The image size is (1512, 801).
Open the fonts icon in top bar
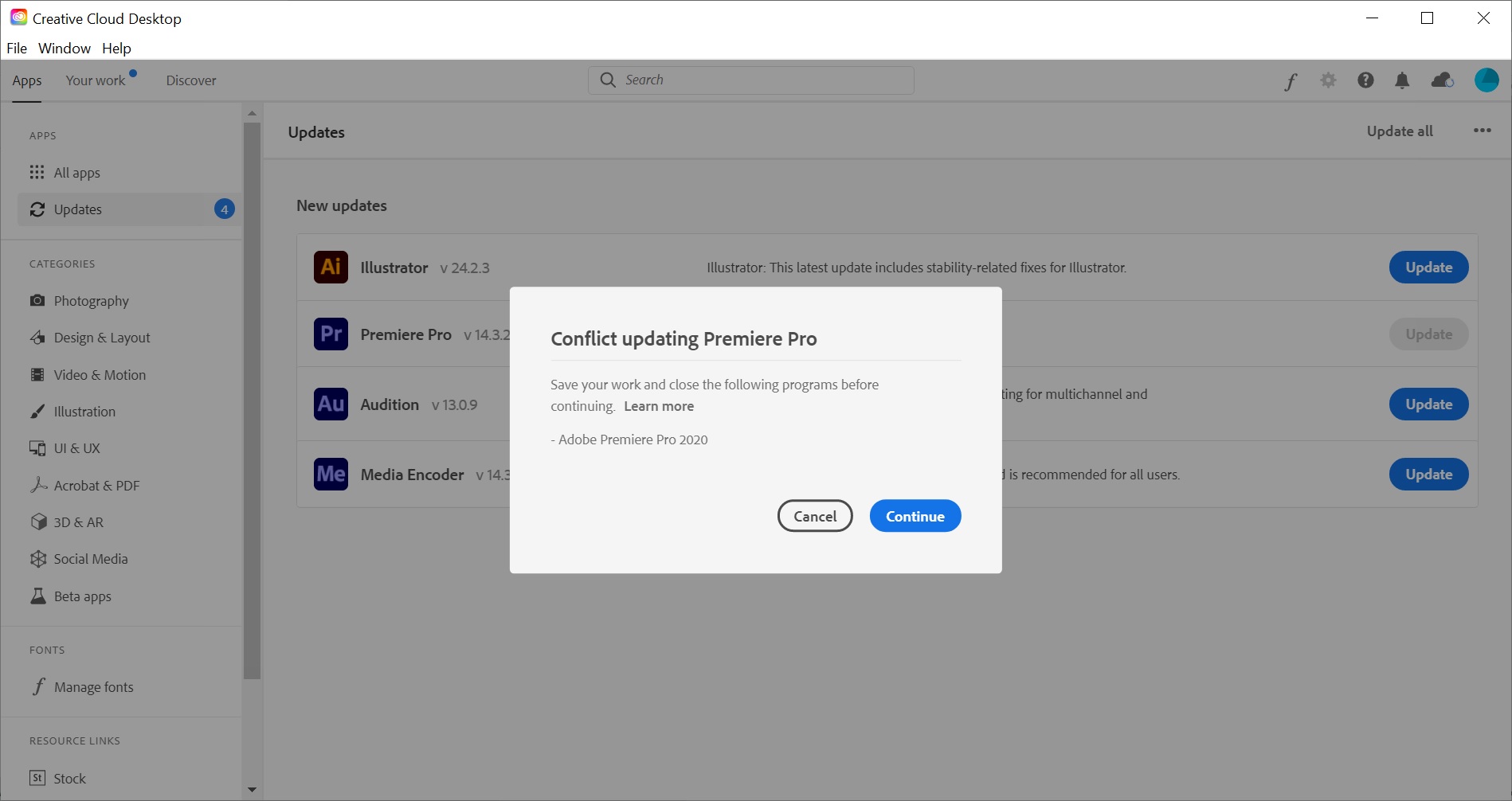1291,80
